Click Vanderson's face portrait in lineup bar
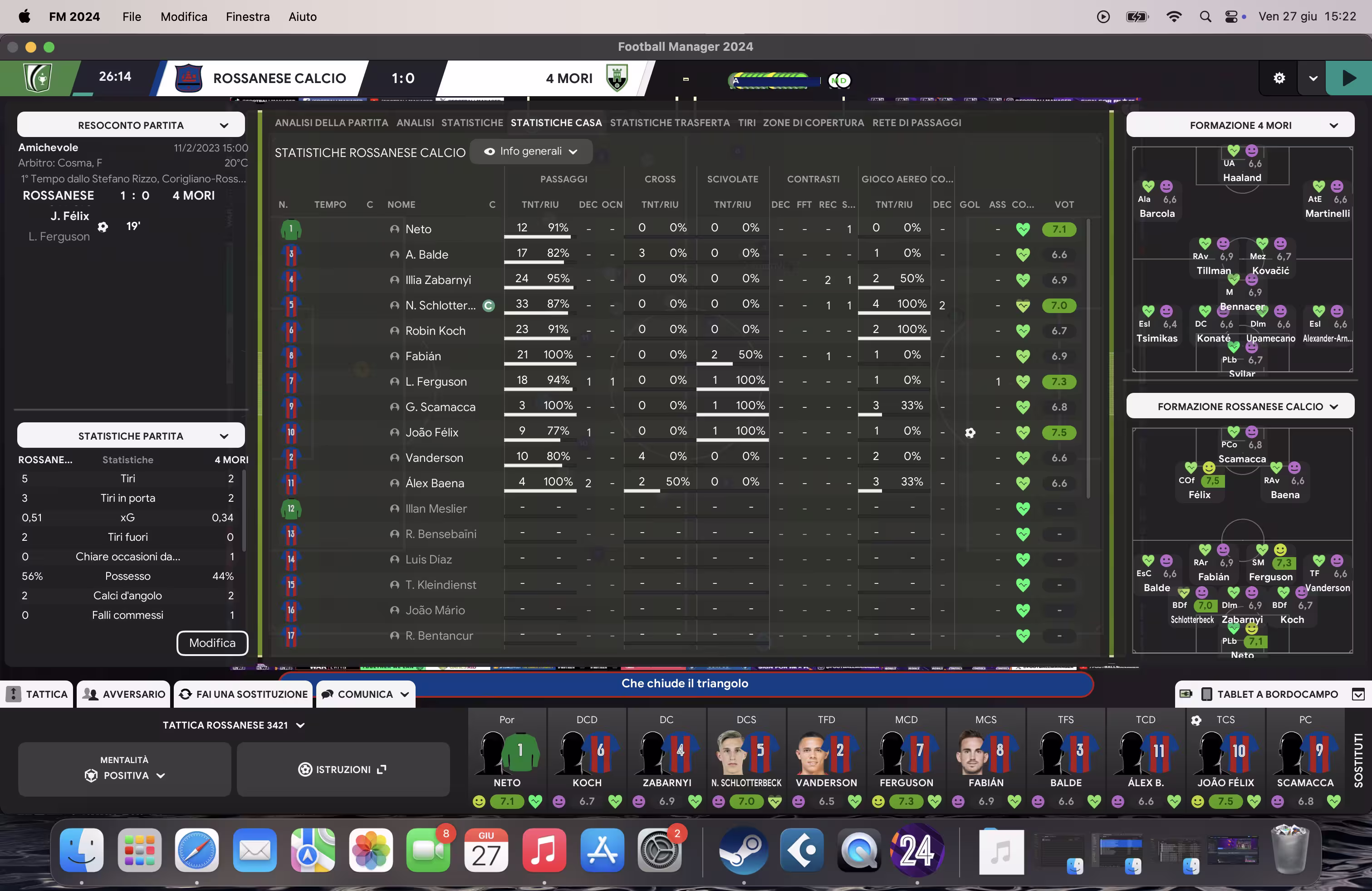Viewport: 1372px width, 891px height. [x=811, y=752]
